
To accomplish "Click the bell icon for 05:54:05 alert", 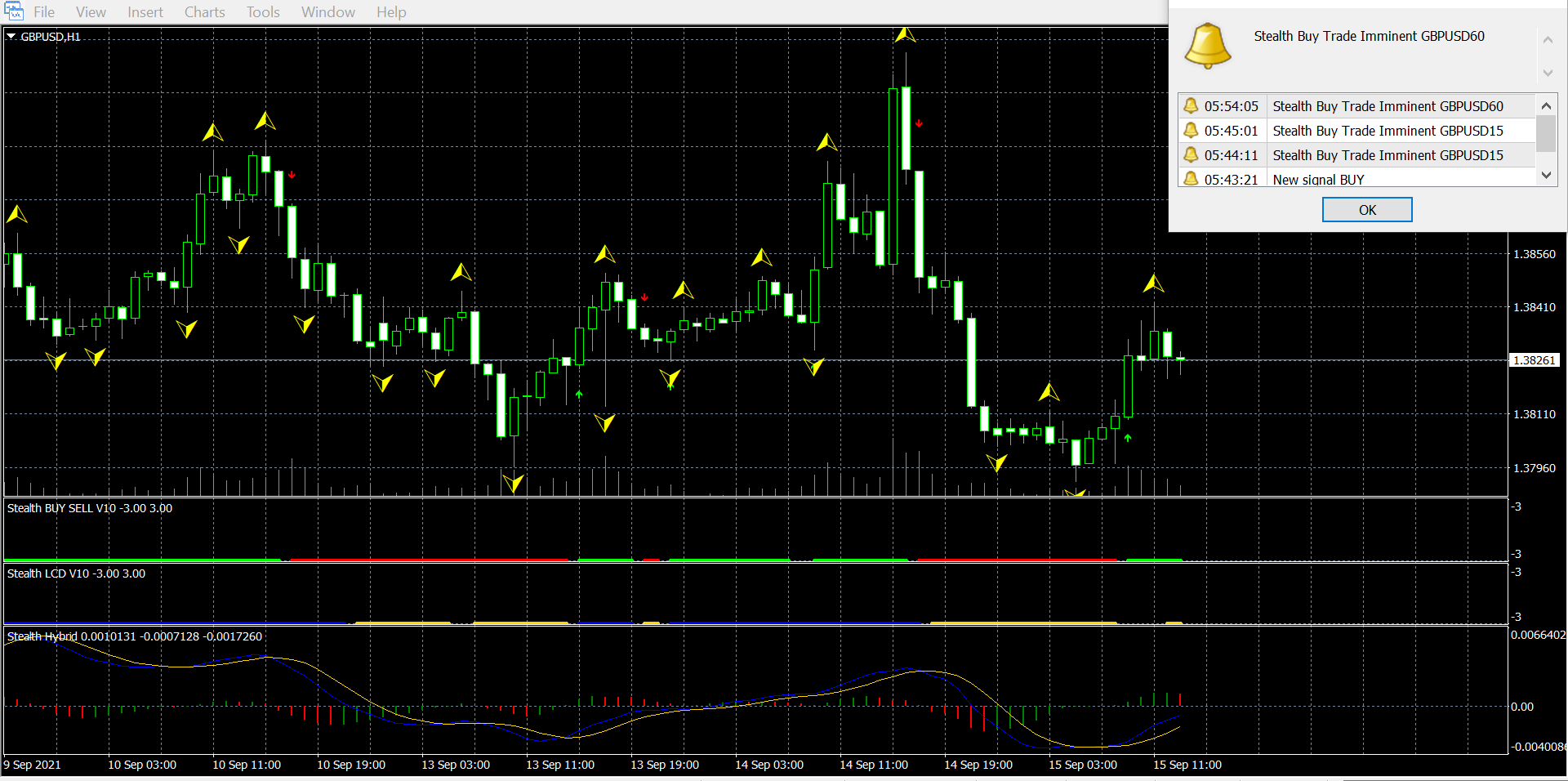I will [x=1191, y=106].
